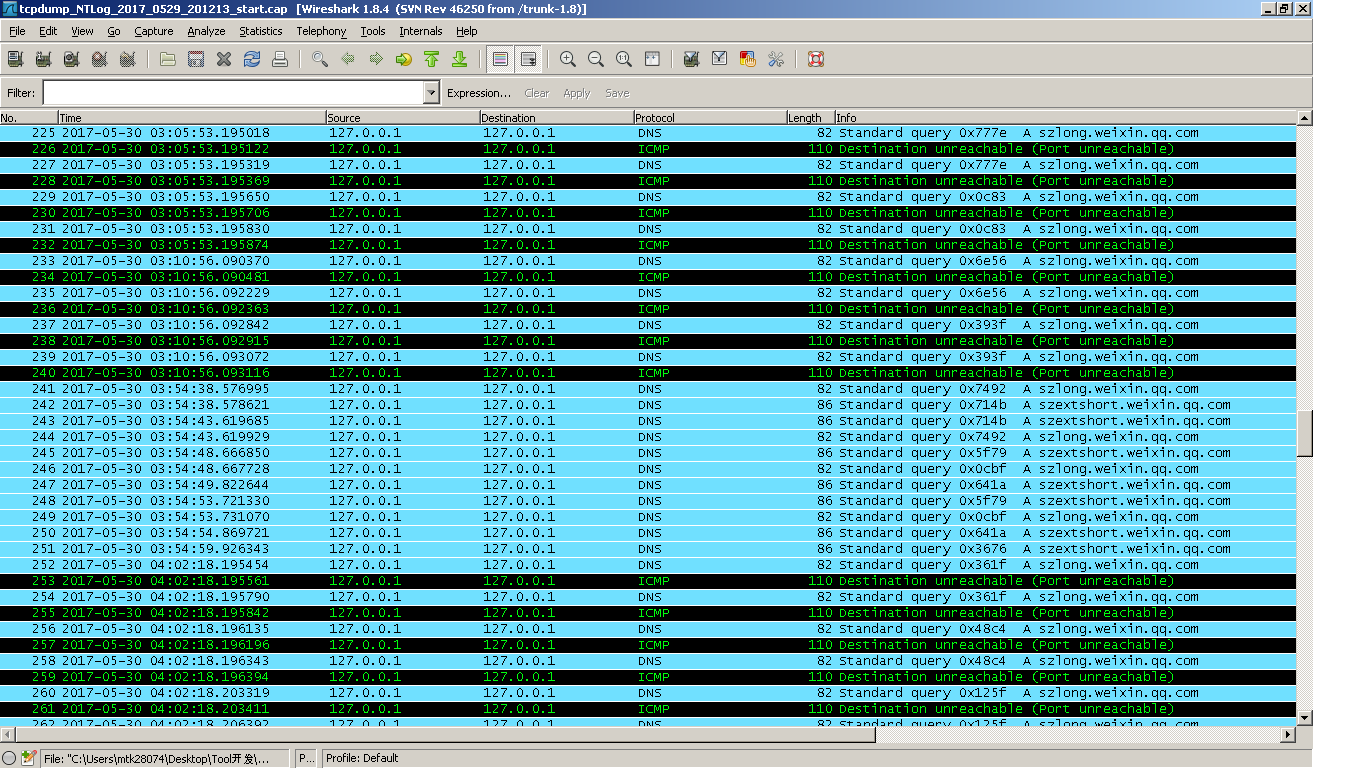Edit capture filters icon
The image size is (1366, 768).
pos(691,59)
